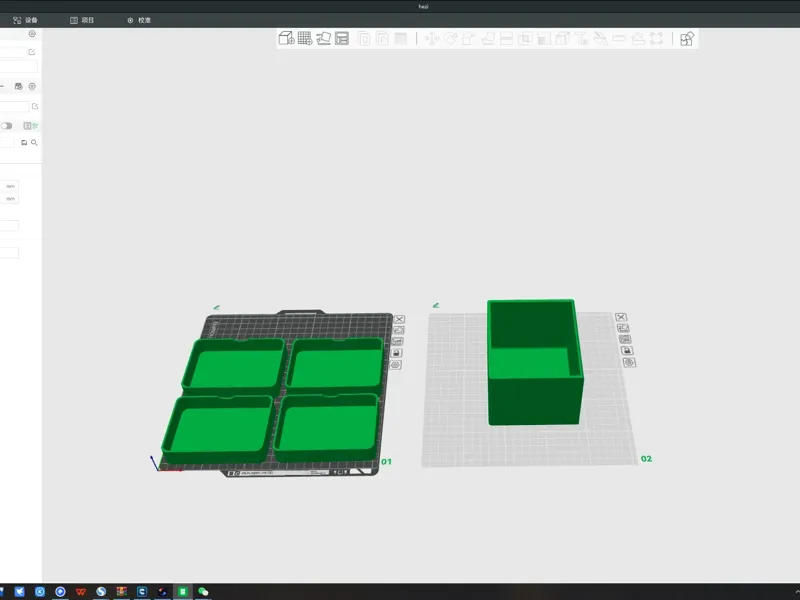Select the Lay on face tool
Image resolution: width=800 pixels, height=600 pixels.
pos(488,39)
